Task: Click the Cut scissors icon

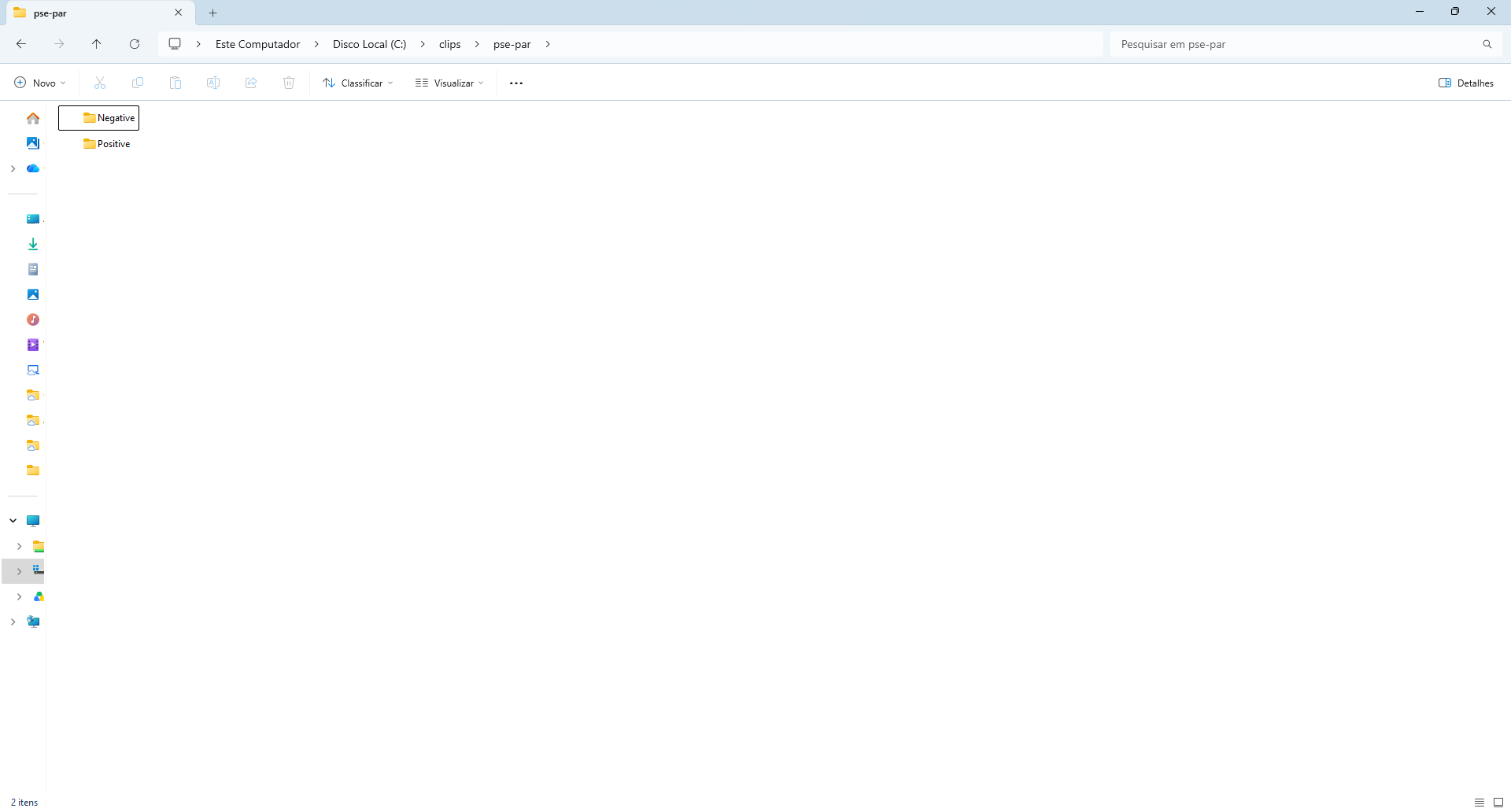Action: pos(100,83)
